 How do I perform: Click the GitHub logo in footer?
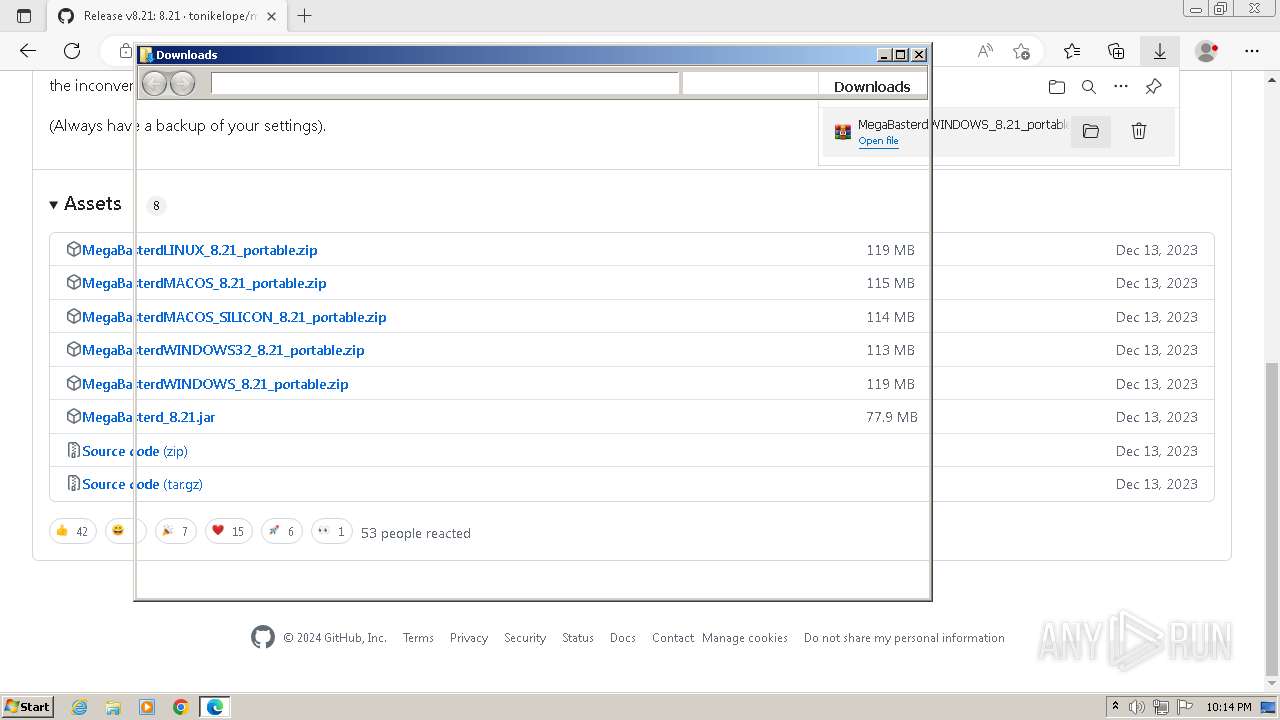coord(263,637)
